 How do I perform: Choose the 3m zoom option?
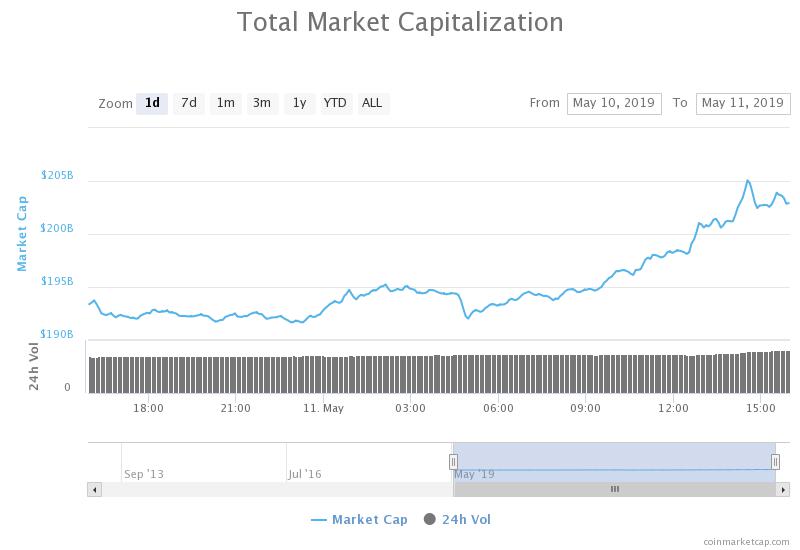(262, 103)
